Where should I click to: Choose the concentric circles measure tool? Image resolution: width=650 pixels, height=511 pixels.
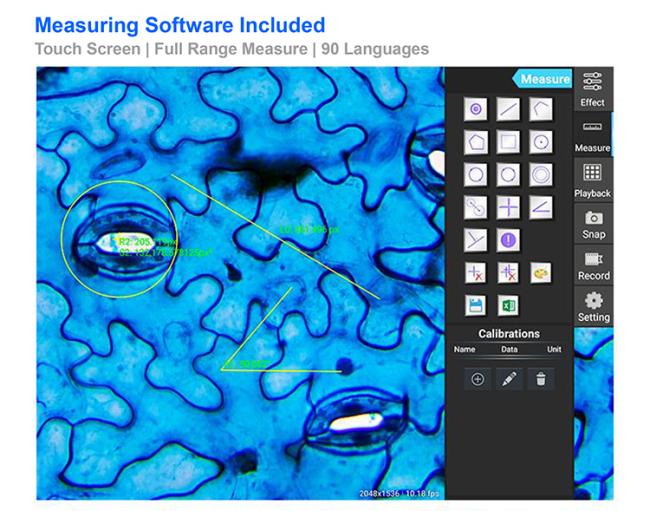pyautogui.click(x=540, y=174)
